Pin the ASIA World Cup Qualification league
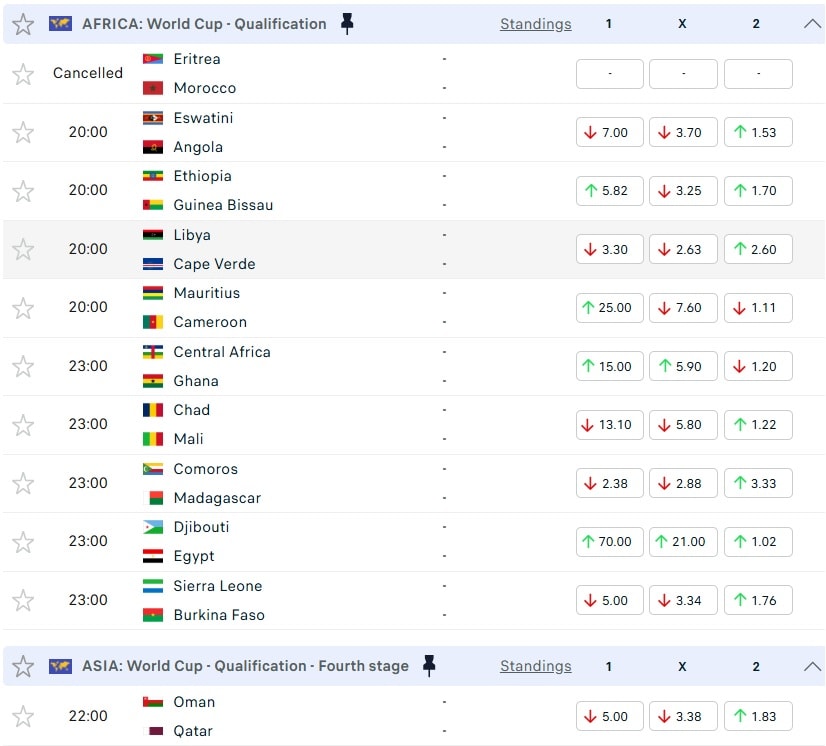This screenshot has height=746, width=826. [x=429, y=666]
